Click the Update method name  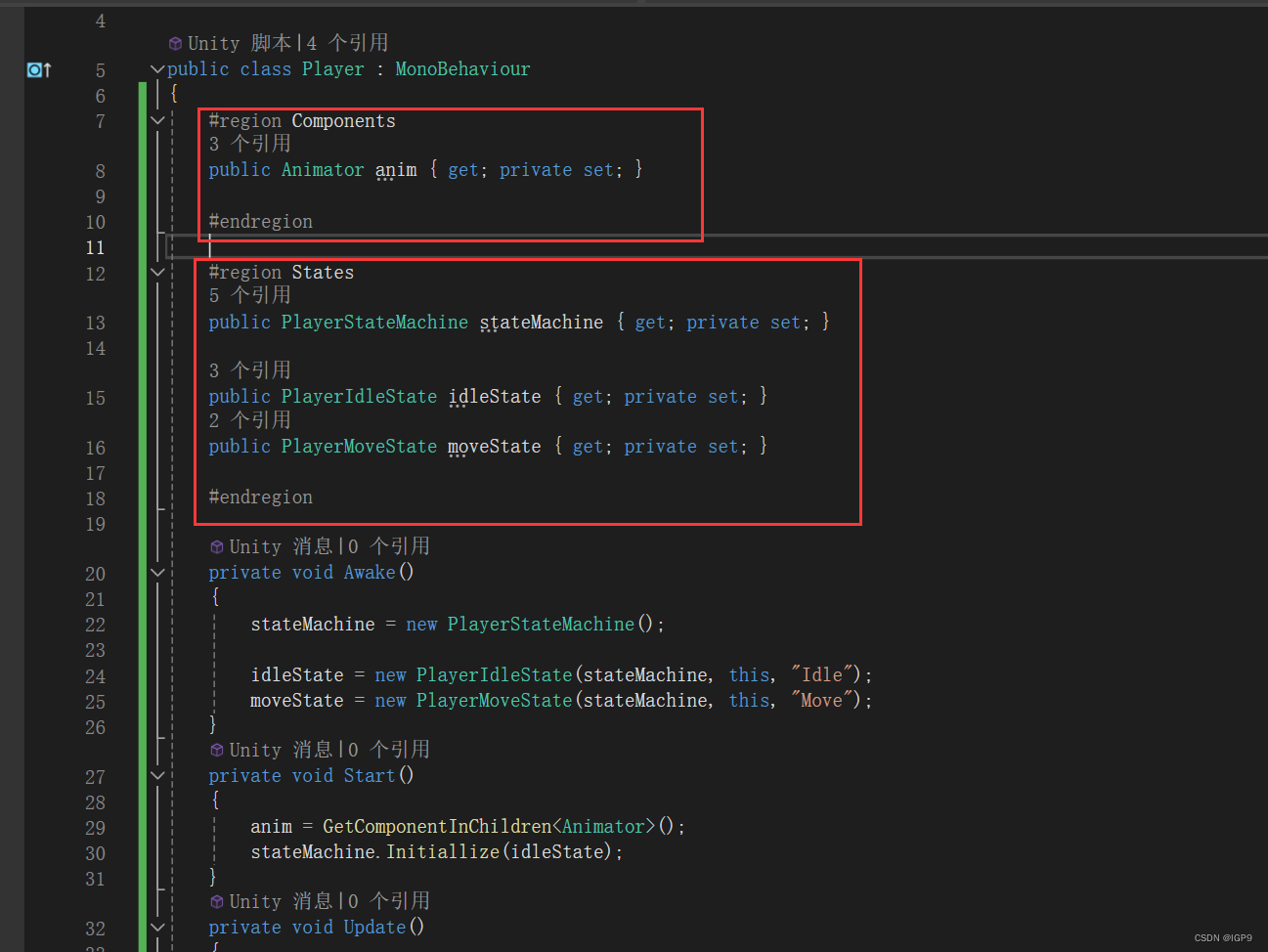pos(374,928)
